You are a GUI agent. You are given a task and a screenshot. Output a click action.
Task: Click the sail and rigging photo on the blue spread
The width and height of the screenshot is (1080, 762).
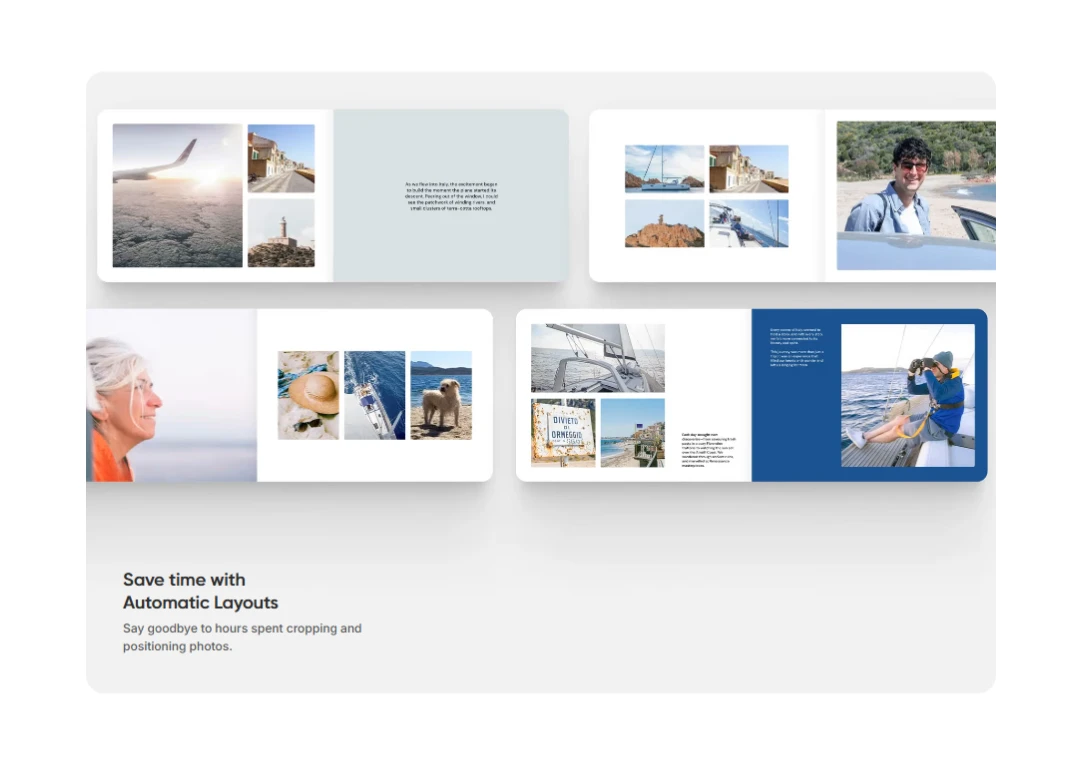point(597,357)
